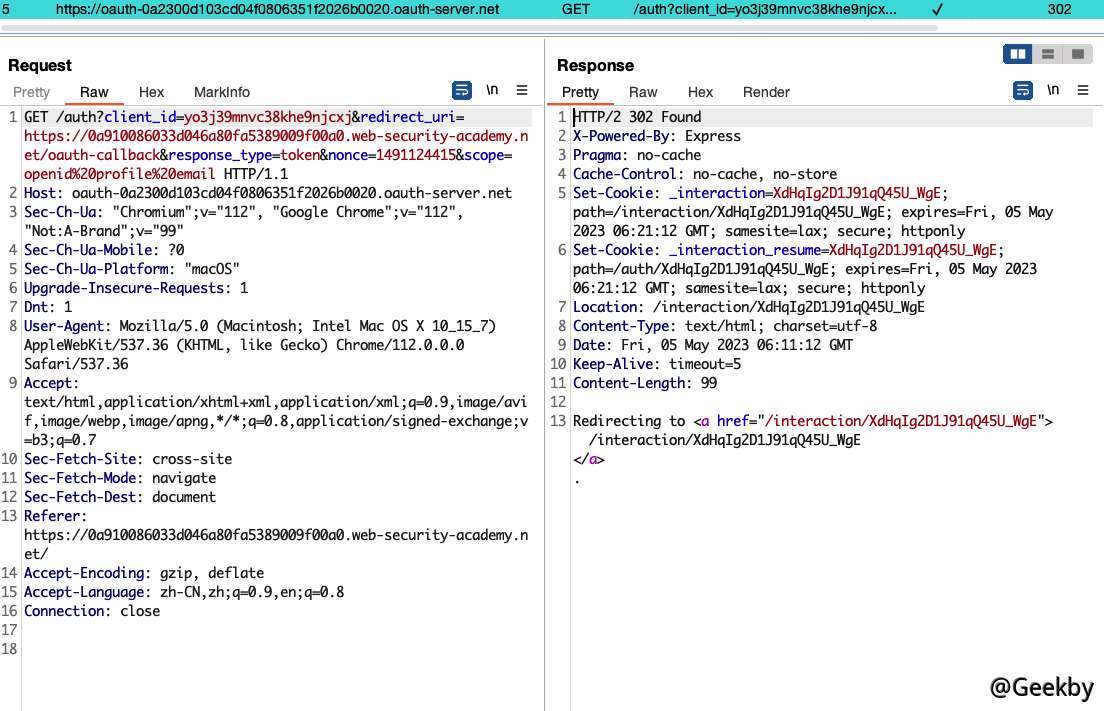Viewport: 1104px width, 711px height.
Task: Open Hex tab in Response panel
Action: 700,92
